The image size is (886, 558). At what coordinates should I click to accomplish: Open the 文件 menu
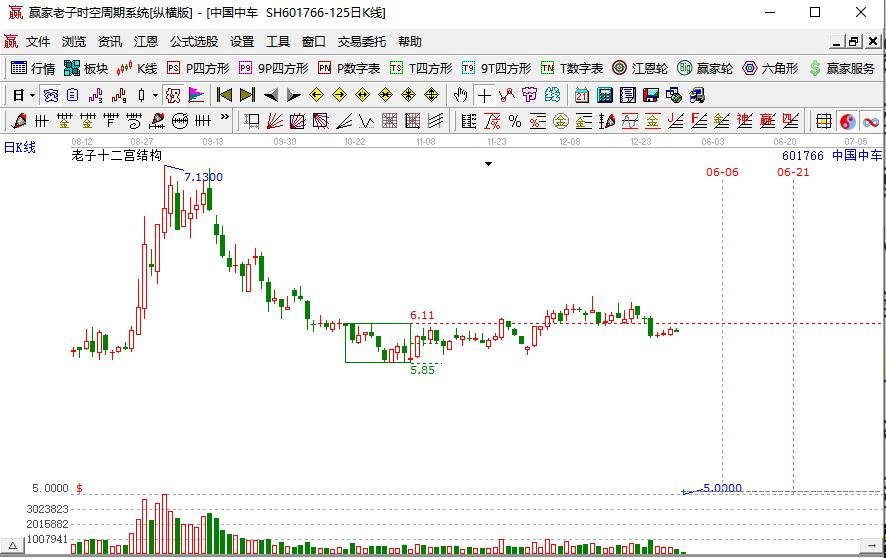coord(38,42)
